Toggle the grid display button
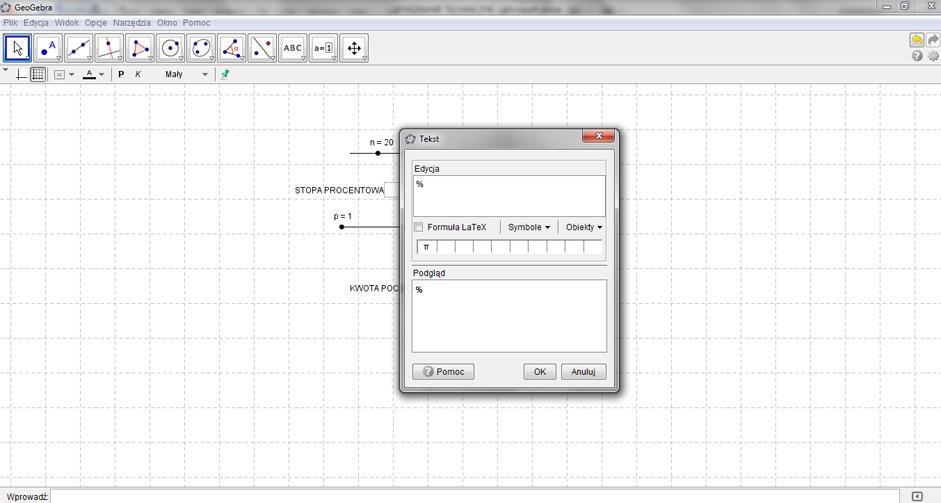Screen dimensions: 941x503 tap(38, 74)
